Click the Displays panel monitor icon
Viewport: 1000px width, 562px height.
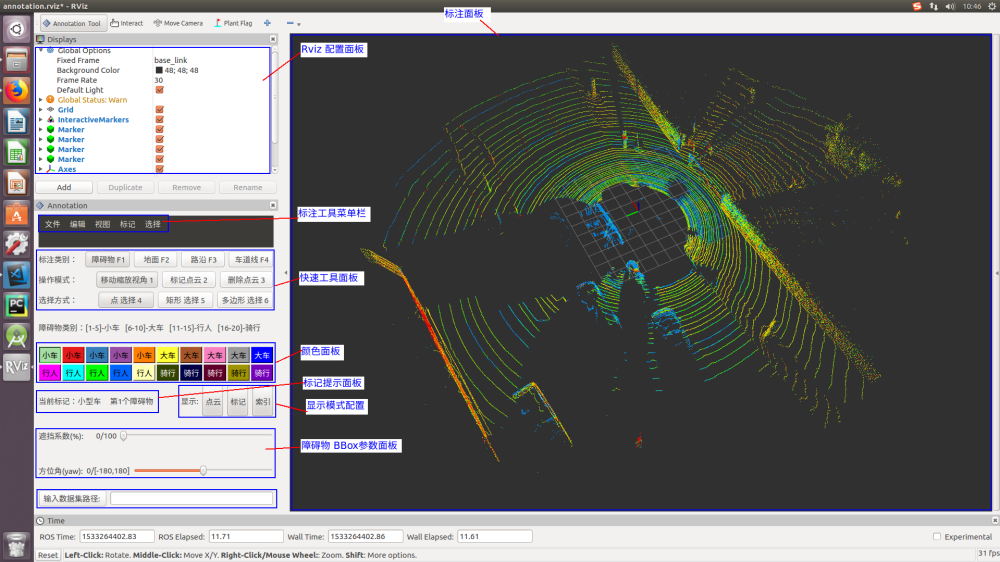(x=40, y=40)
